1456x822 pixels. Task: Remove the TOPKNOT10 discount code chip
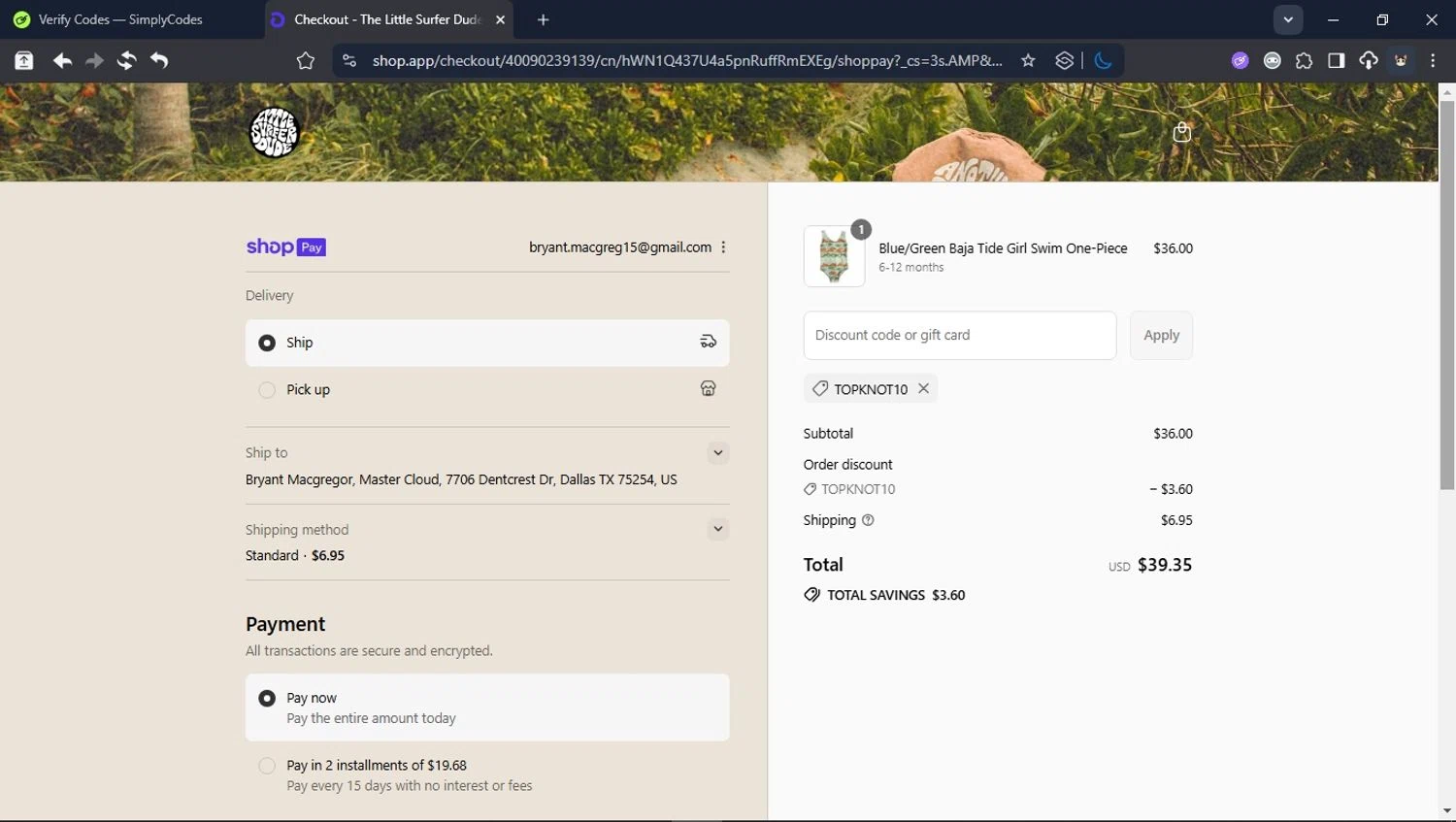pos(923,388)
